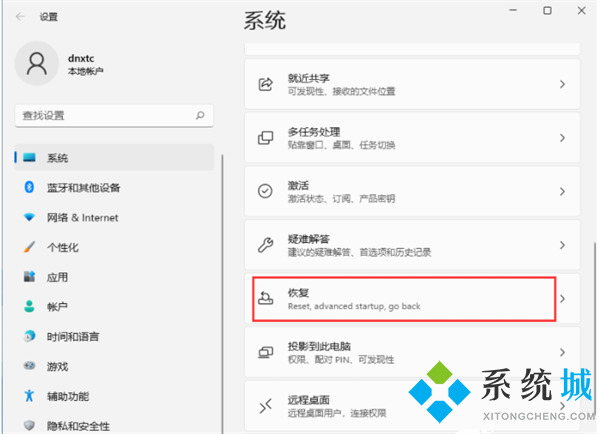
Task: Click the 激活 checkmark circle icon
Action: coord(265,191)
